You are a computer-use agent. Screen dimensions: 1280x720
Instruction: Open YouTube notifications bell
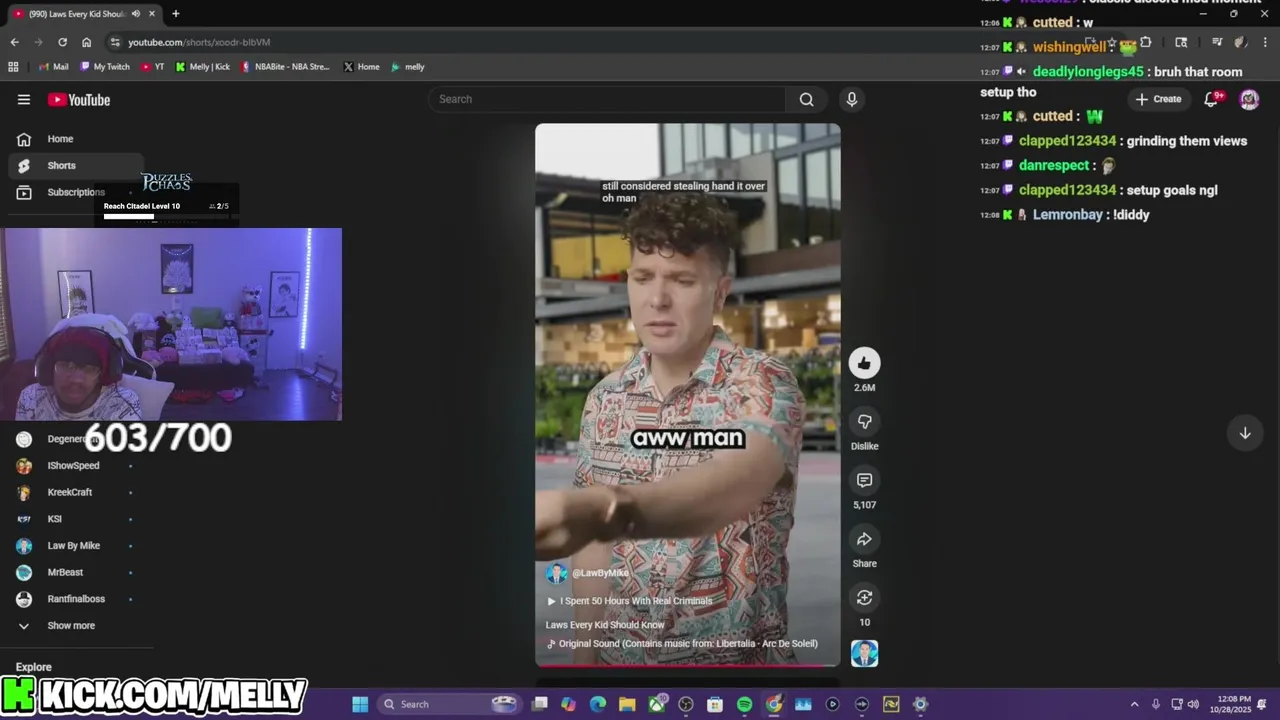(x=1211, y=99)
